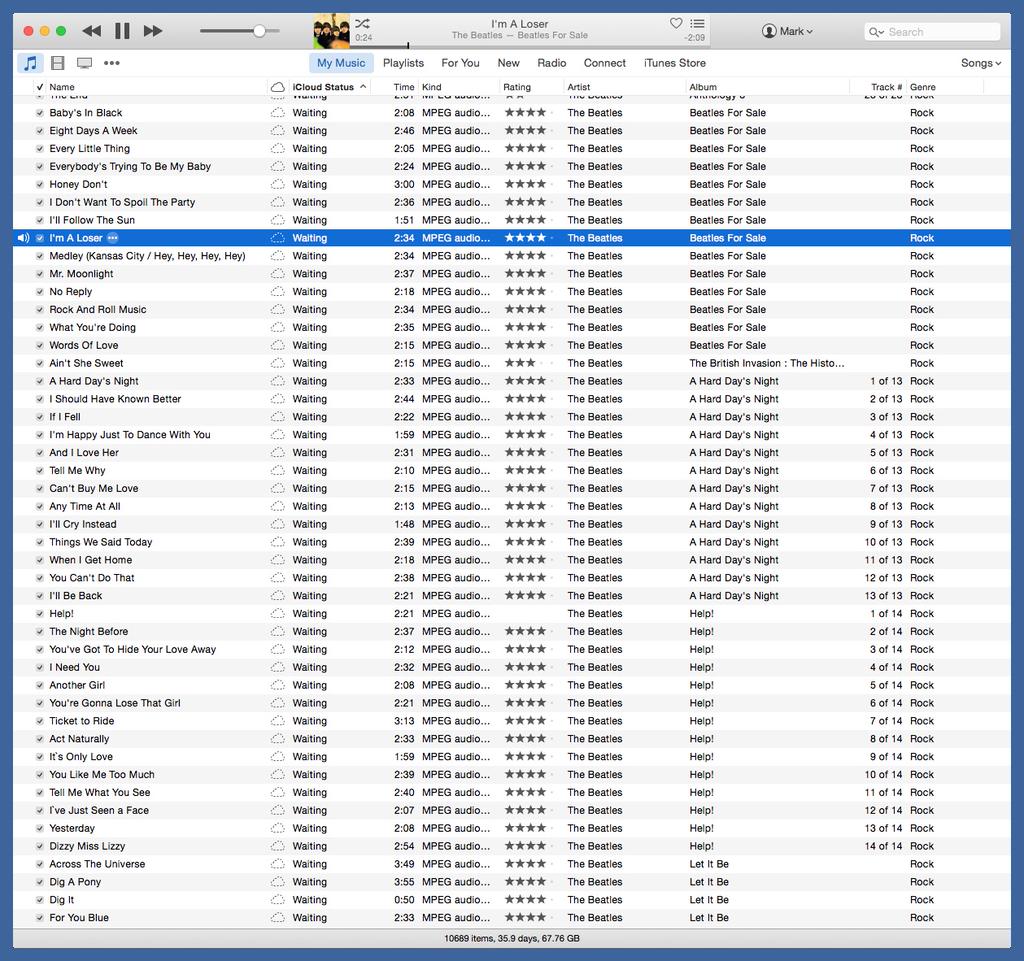
Task: Open more media types ellipsis
Action: pyautogui.click(x=112, y=63)
